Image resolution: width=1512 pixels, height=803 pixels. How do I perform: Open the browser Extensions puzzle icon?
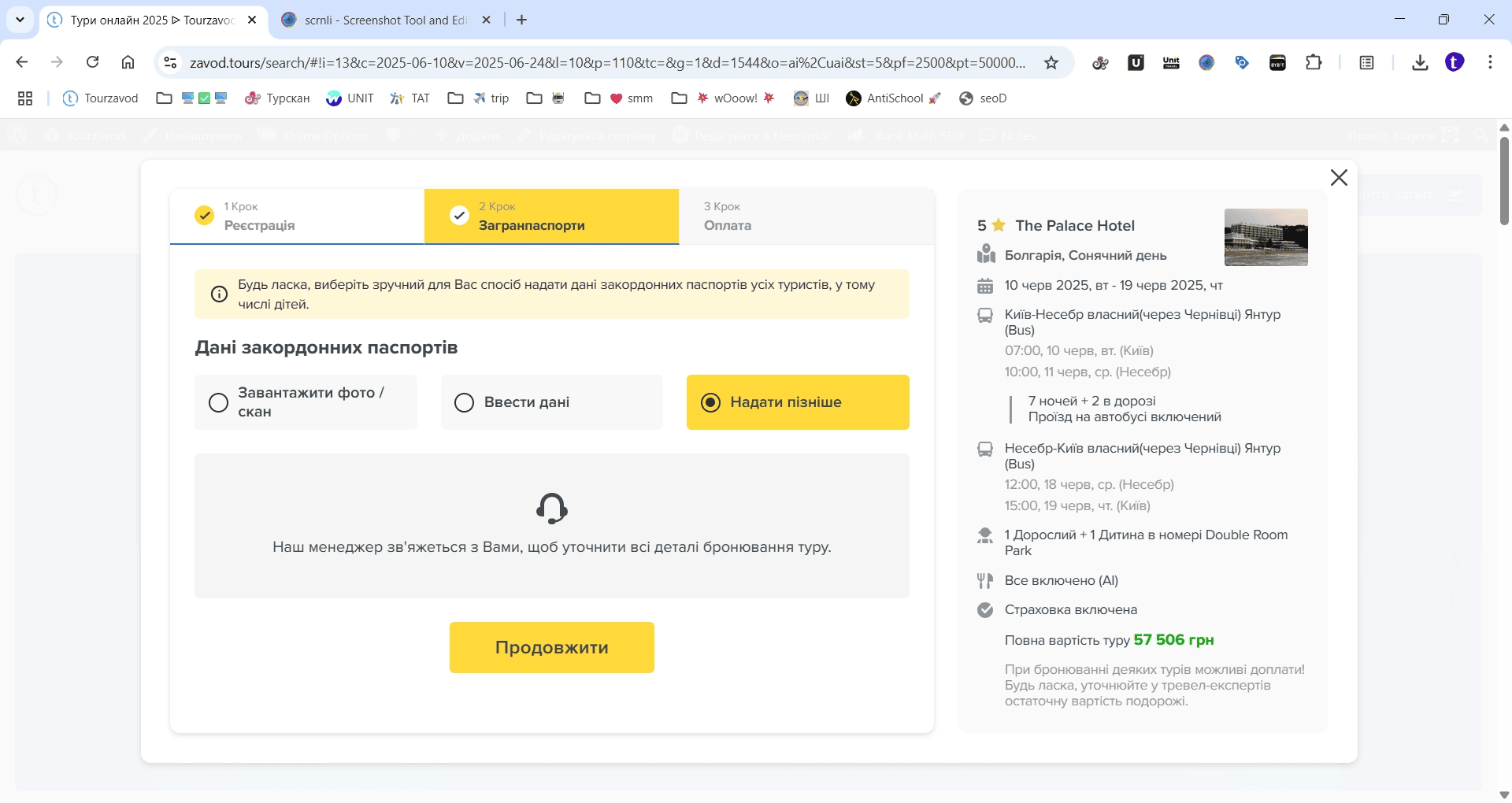[x=1314, y=62]
